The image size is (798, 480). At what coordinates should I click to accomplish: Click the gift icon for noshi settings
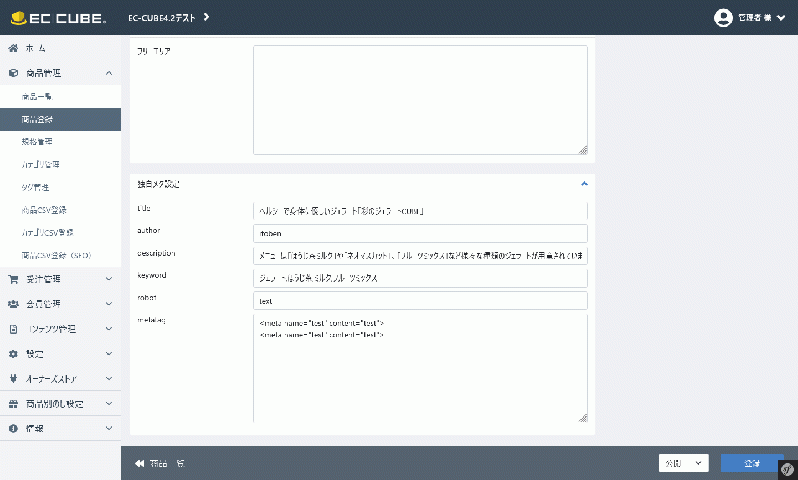(13, 404)
